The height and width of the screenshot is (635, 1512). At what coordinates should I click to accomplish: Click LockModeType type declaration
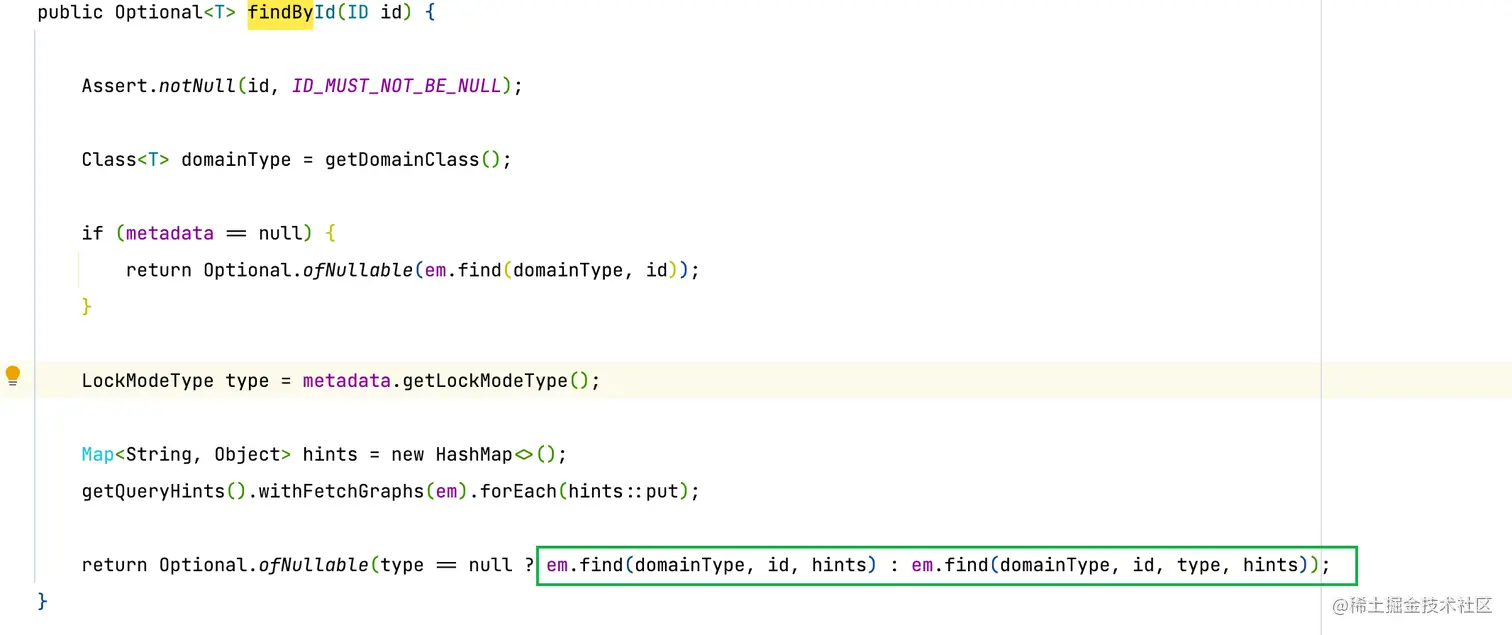click(x=176, y=381)
